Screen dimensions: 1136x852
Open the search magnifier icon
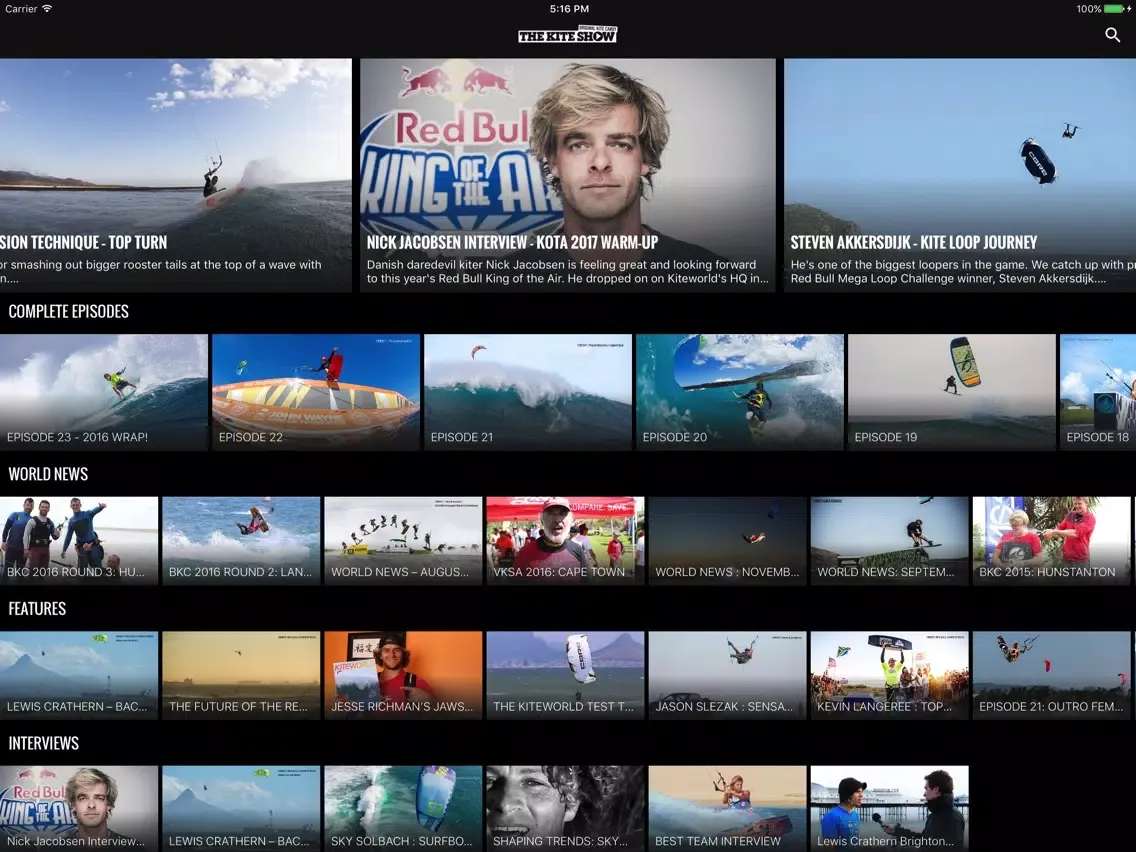click(1112, 35)
